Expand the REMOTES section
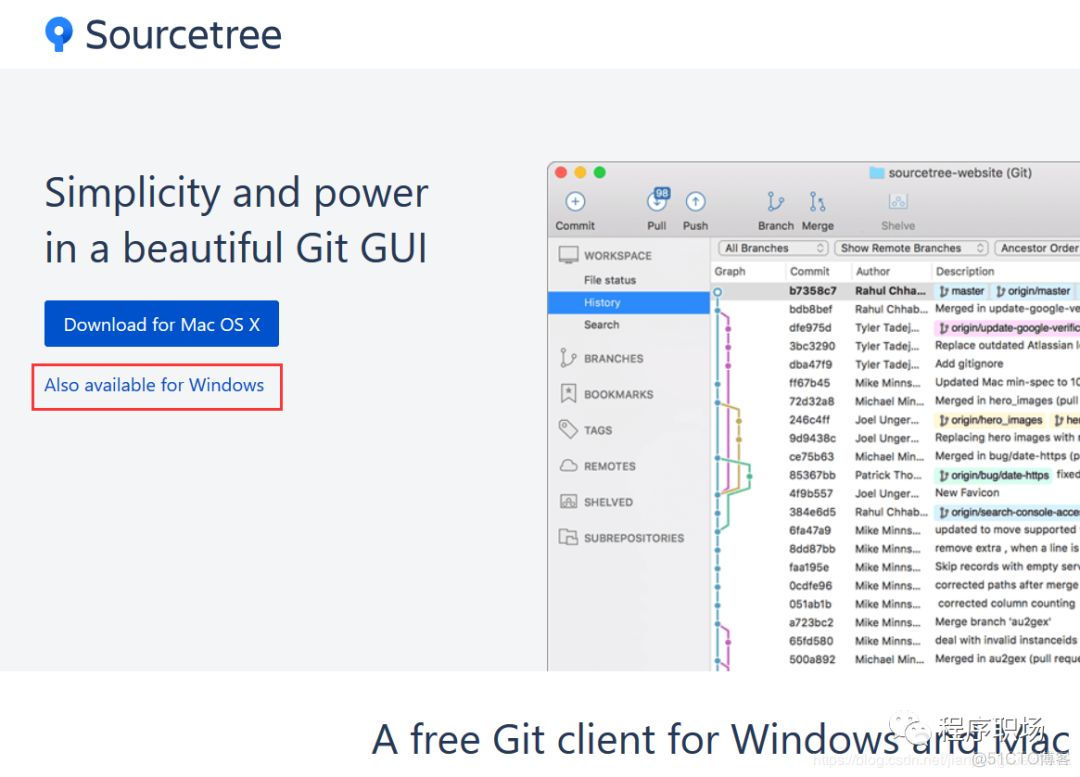Image resolution: width=1080 pixels, height=777 pixels. (610, 466)
